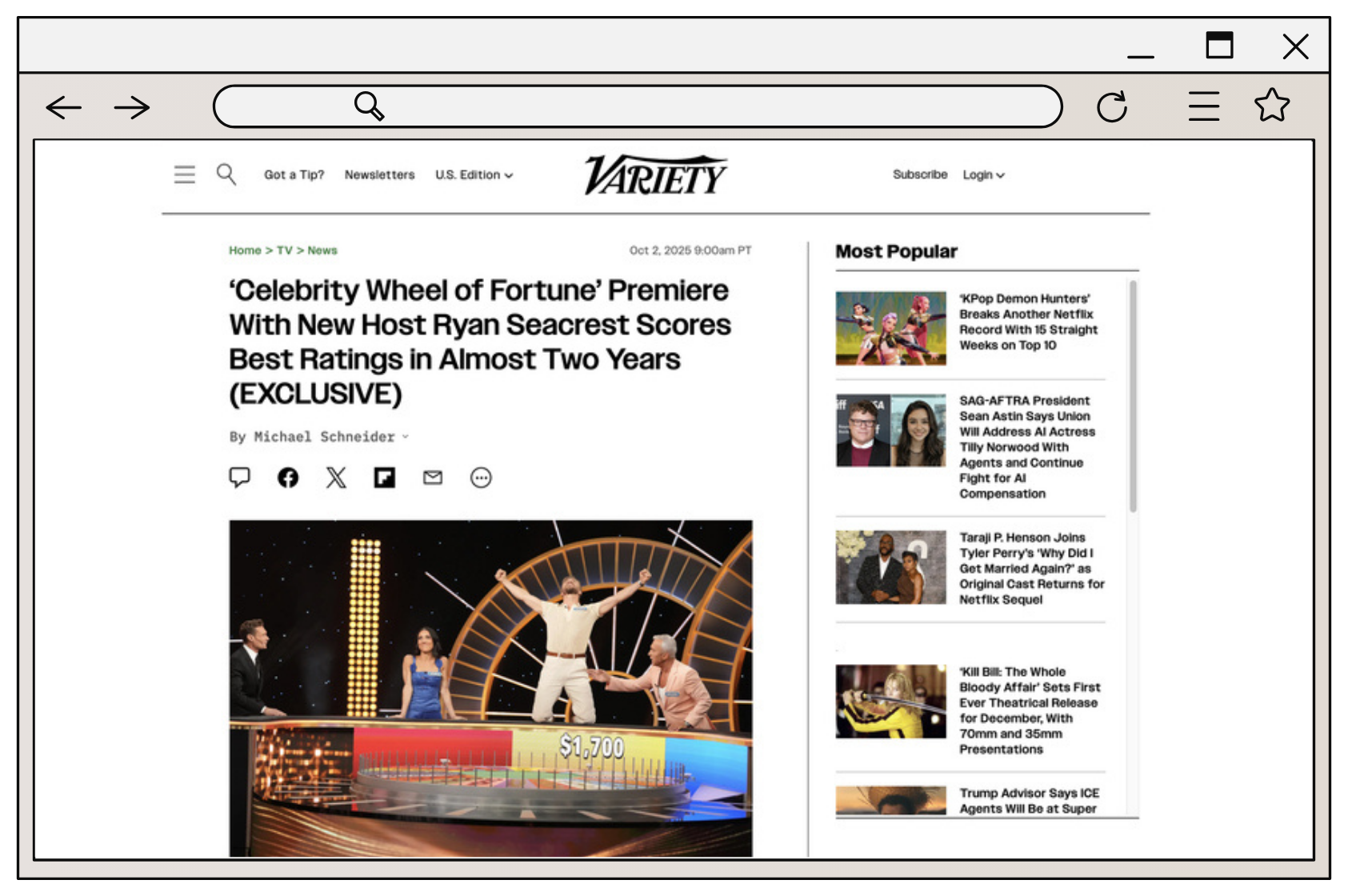Share the article on Facebook
The height and width of the screenshot is (896, 1348).
tap(287, 478)
